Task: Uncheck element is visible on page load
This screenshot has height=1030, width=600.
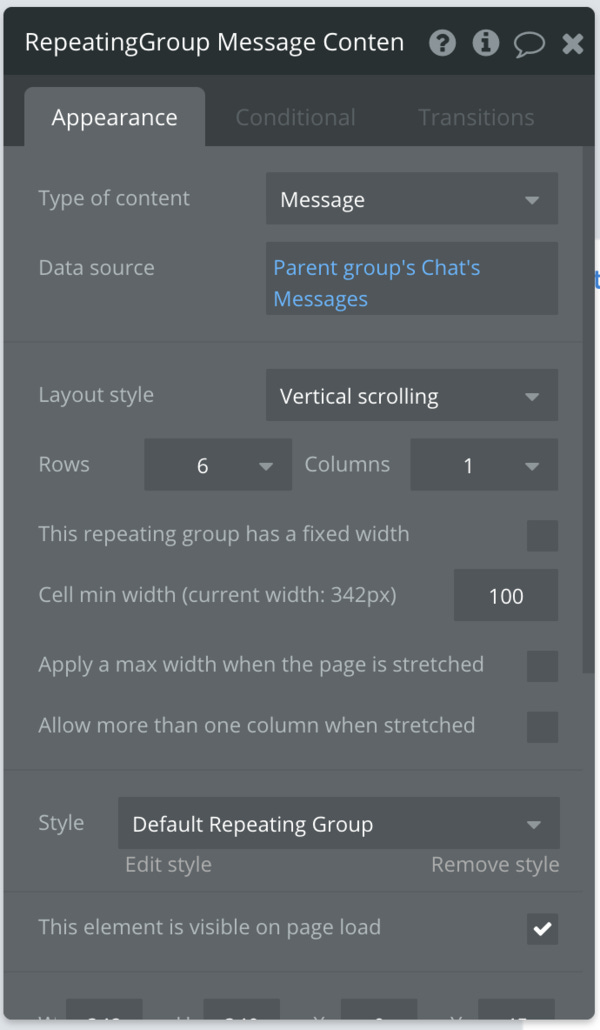Action: 542,929
